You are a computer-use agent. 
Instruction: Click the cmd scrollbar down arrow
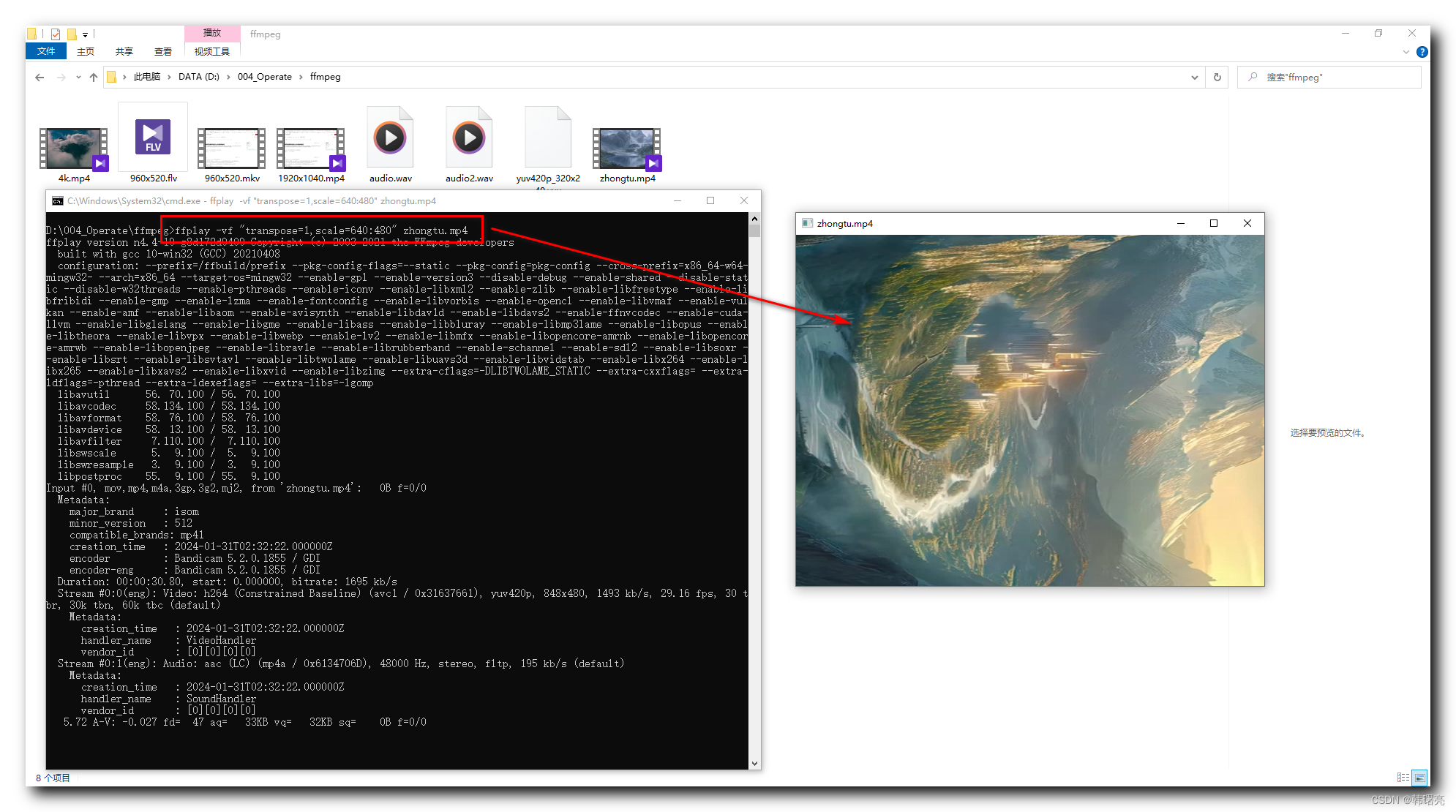(754, 763)
